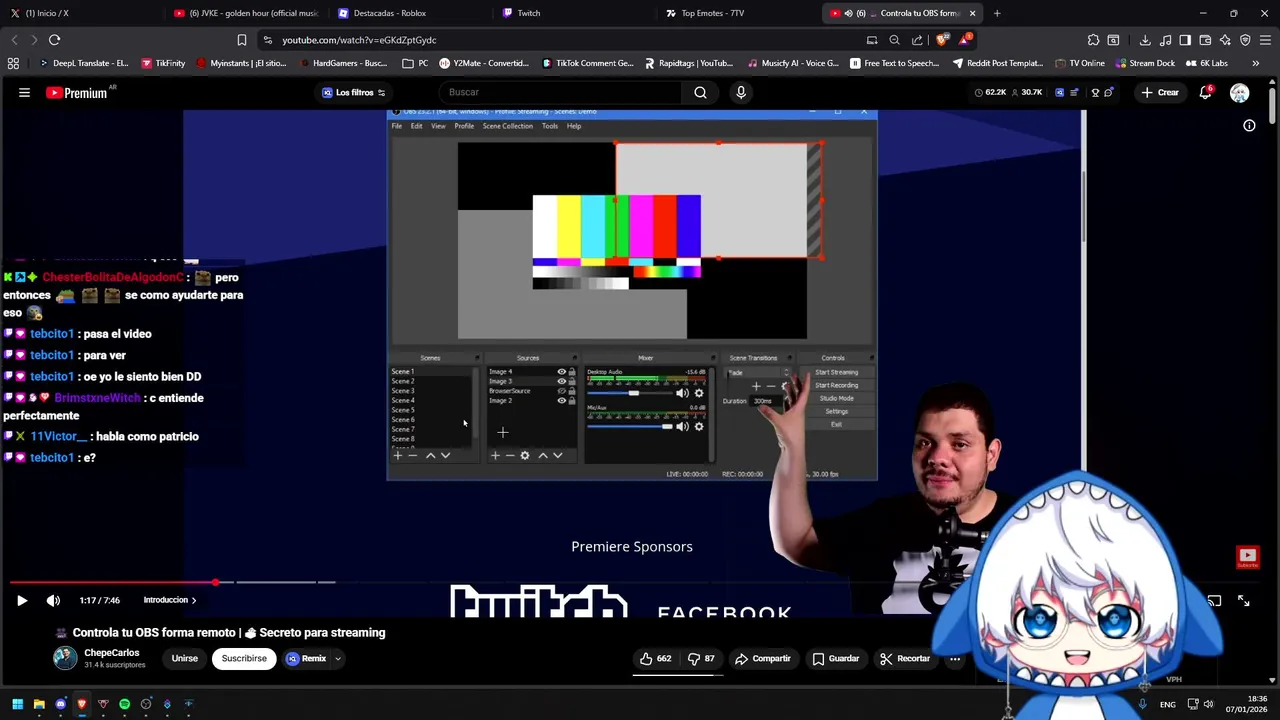Click the Suscribirse button
This screenshot has height=720, width=1280.
(x=244, y=658)
